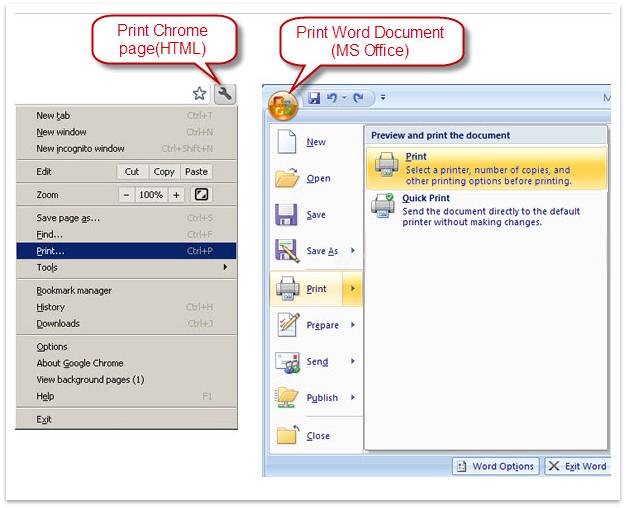This screenshot has width=626, height=508.
Task: Expand the Prepare submenu arrow
Action: (x=353, y=325)
